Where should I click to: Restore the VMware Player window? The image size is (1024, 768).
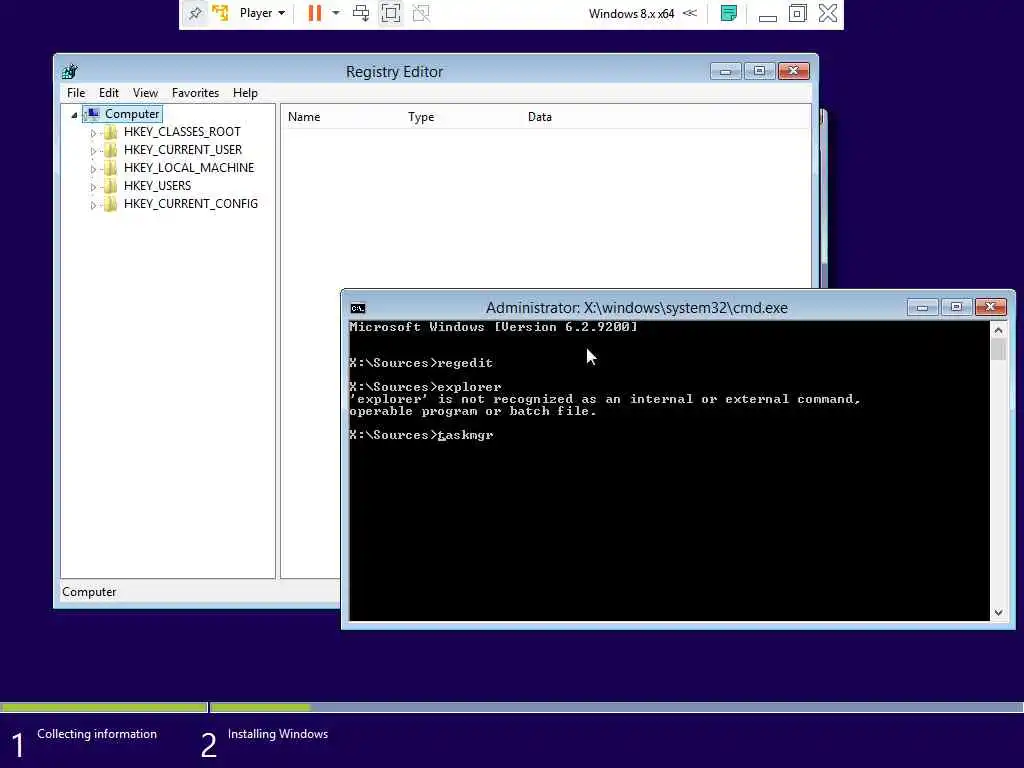tap(797, 13)
